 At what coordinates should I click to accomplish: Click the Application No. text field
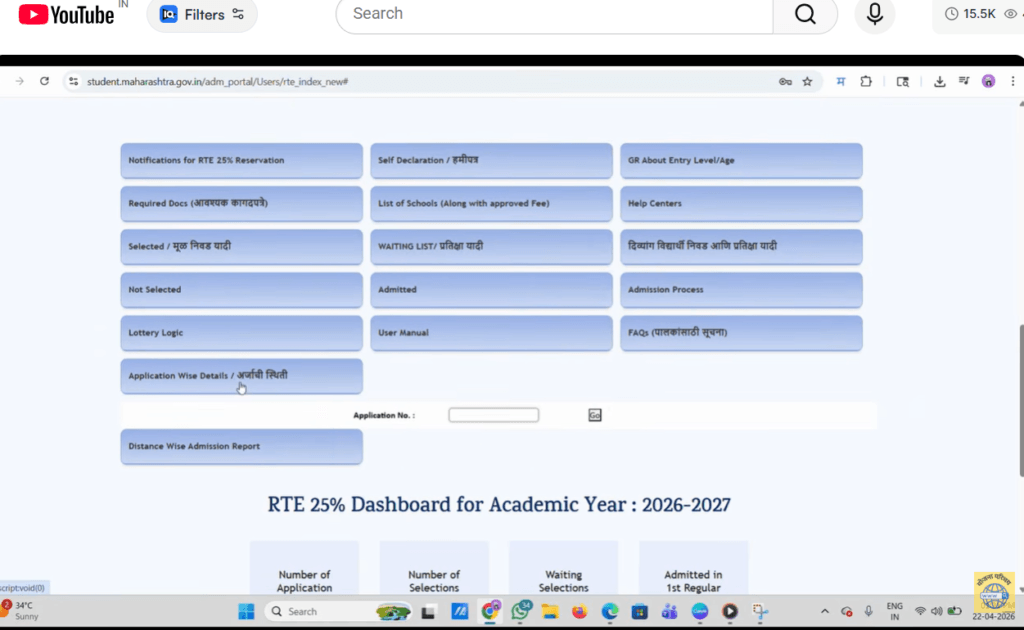point(493,415)
